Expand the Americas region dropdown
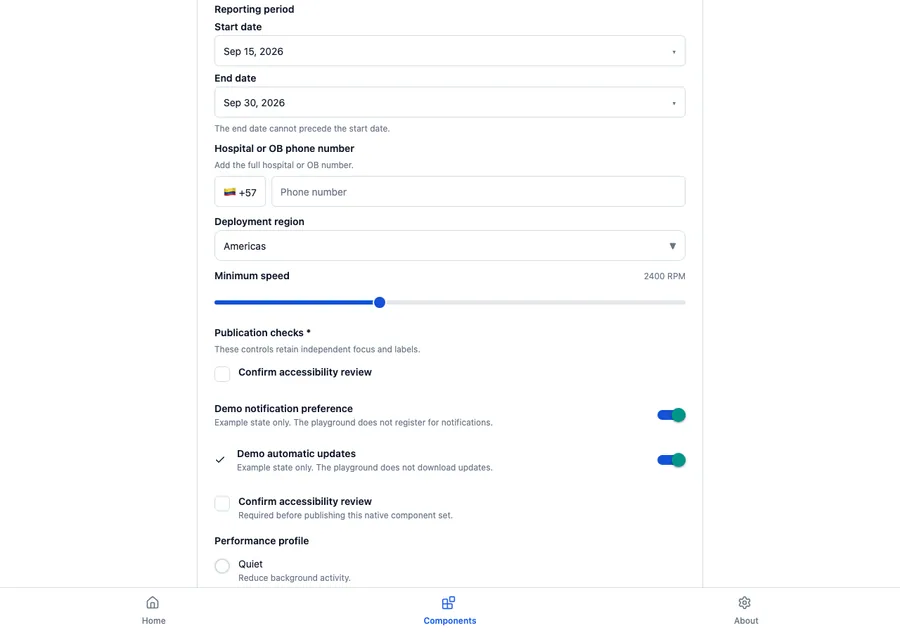The width and height of the screenshot is (900, 633). (x=449, y=246)
